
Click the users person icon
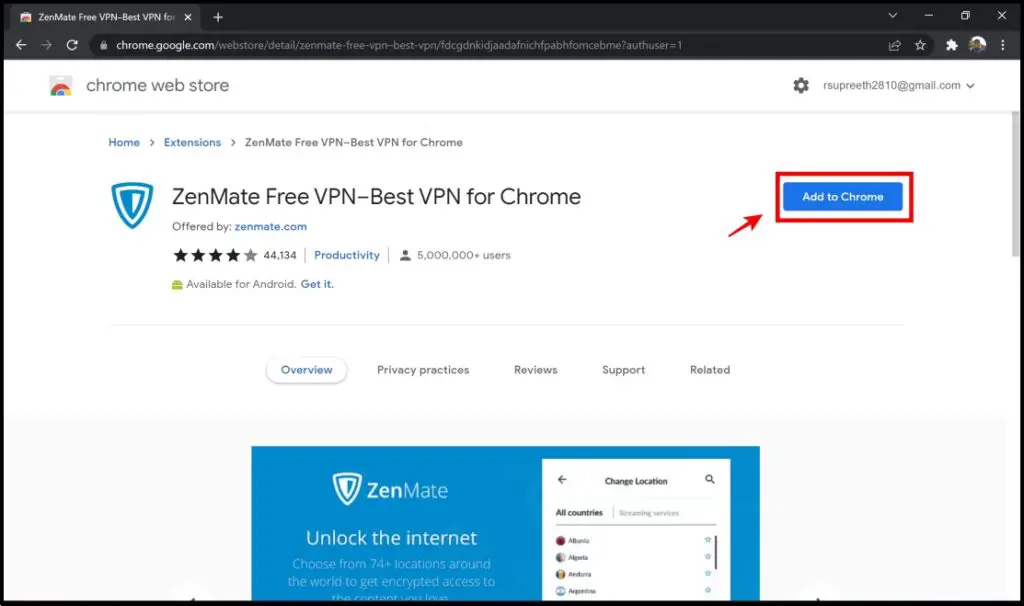point(405,255)
